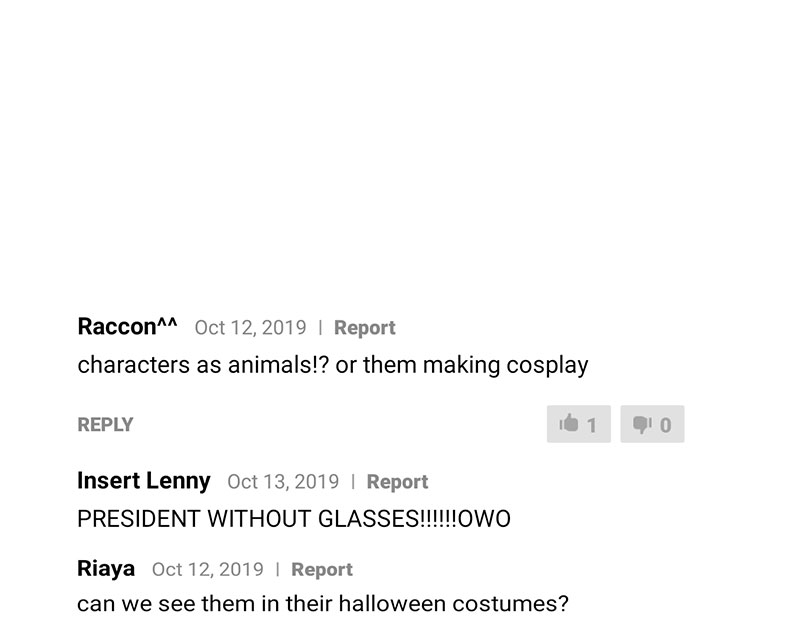Reply to Raccon^^'s comment

tap(105, 425)
